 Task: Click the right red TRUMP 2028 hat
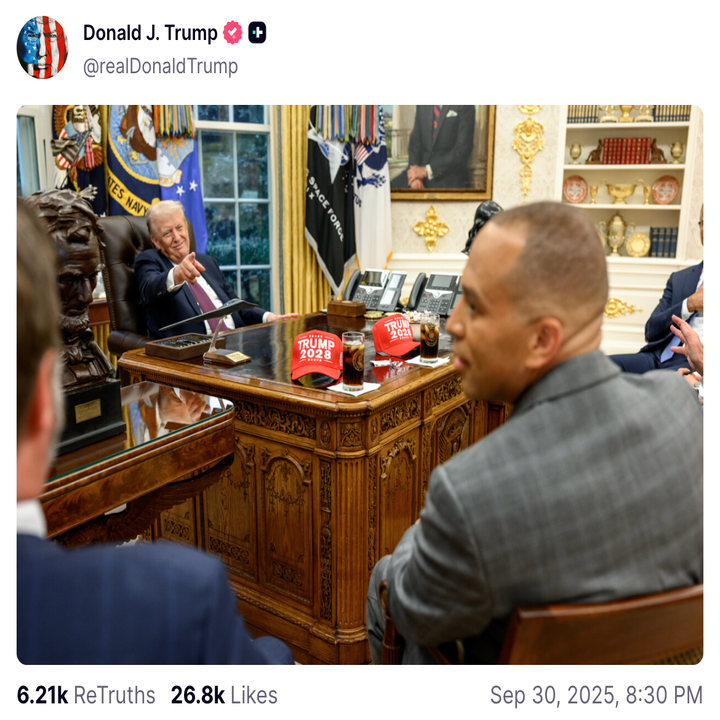point(394,335)
